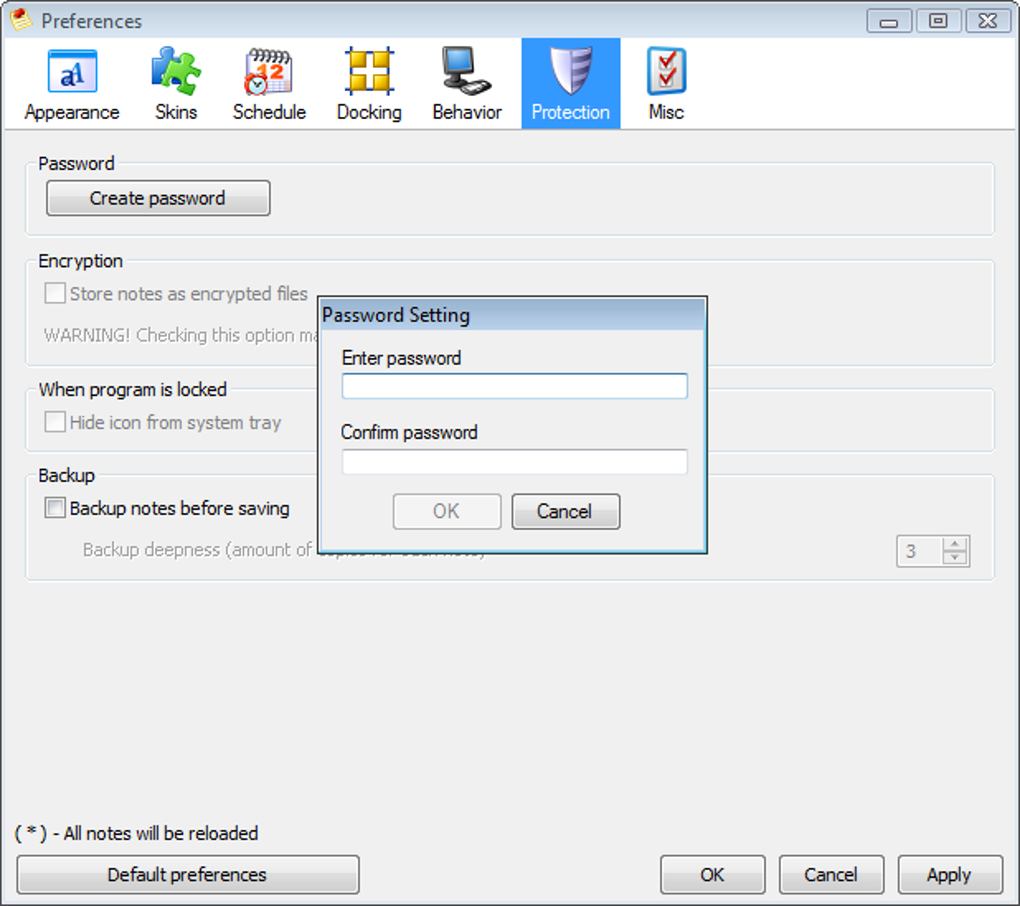Click the Enter password field

(x=515, y=386)
